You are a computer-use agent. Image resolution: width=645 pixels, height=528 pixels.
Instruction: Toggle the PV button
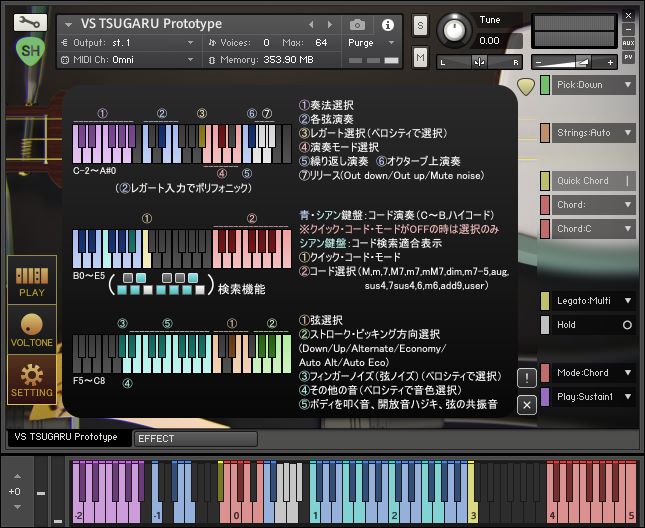628,57
